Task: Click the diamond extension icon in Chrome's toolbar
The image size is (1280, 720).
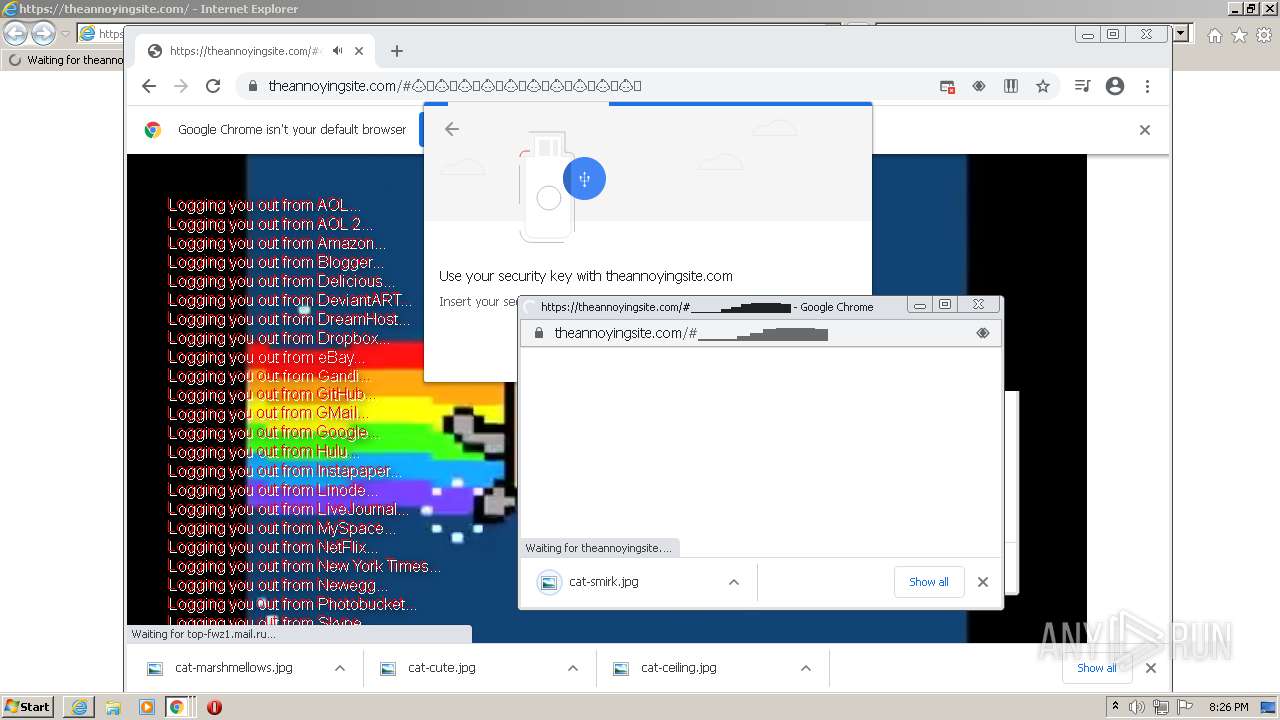Action: (979, 86)
